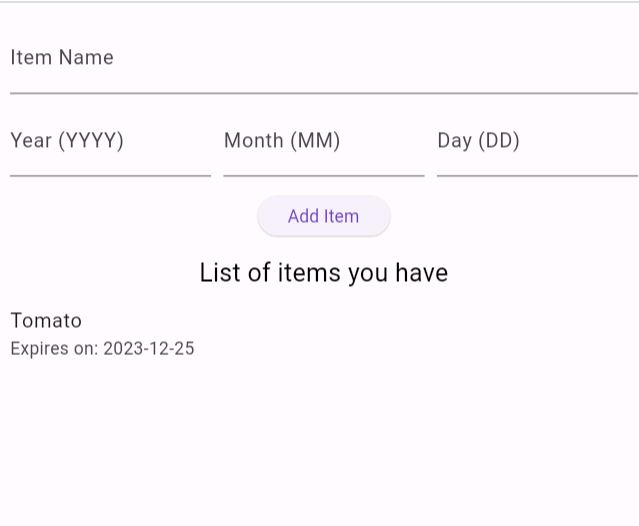
Task: Click the 'List of items you have' heading
Action: [323, 273]
